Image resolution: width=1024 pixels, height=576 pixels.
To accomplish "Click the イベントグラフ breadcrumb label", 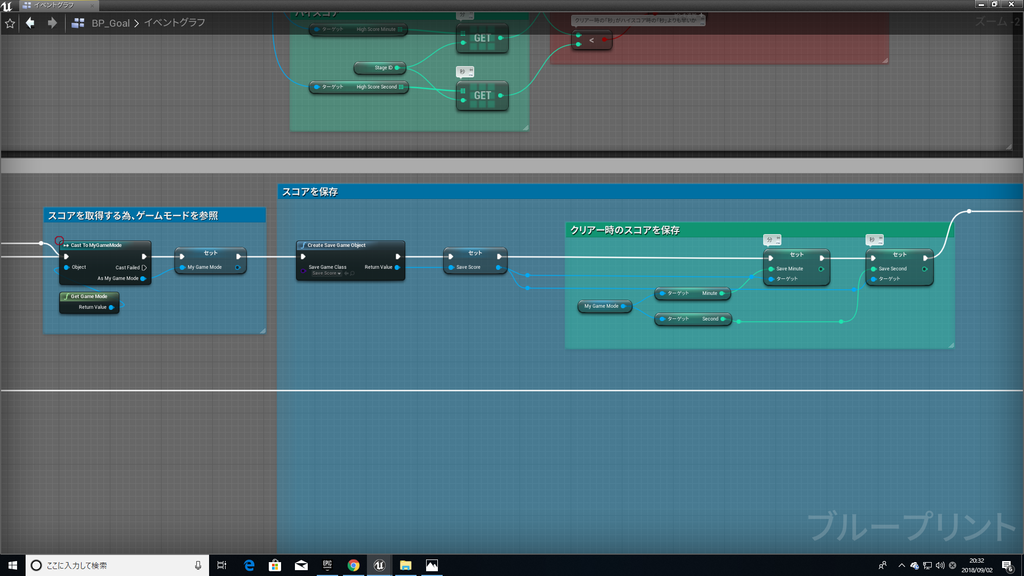I will pos(174,23).
